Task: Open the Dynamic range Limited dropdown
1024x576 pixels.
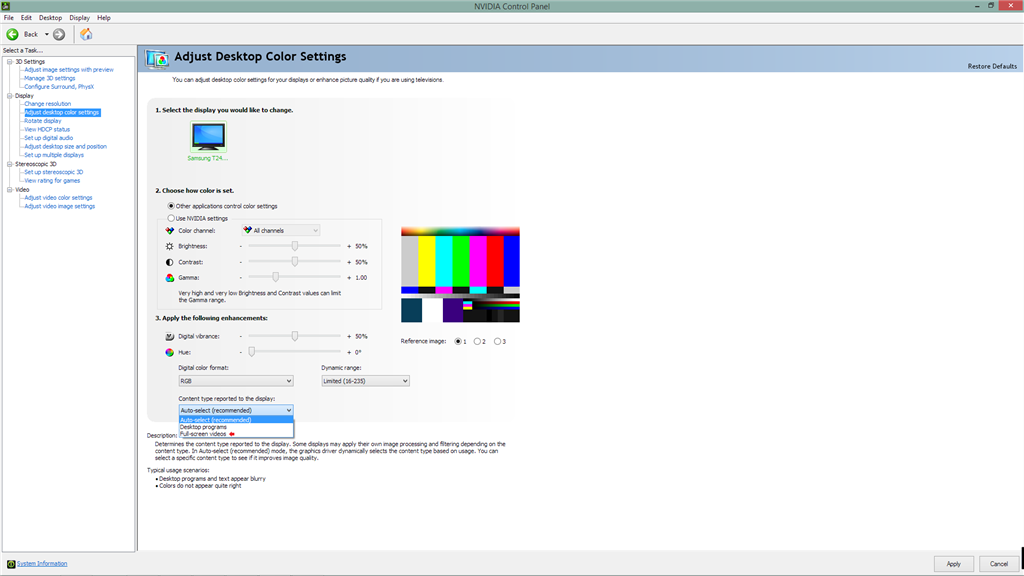Action: (365, 381)
